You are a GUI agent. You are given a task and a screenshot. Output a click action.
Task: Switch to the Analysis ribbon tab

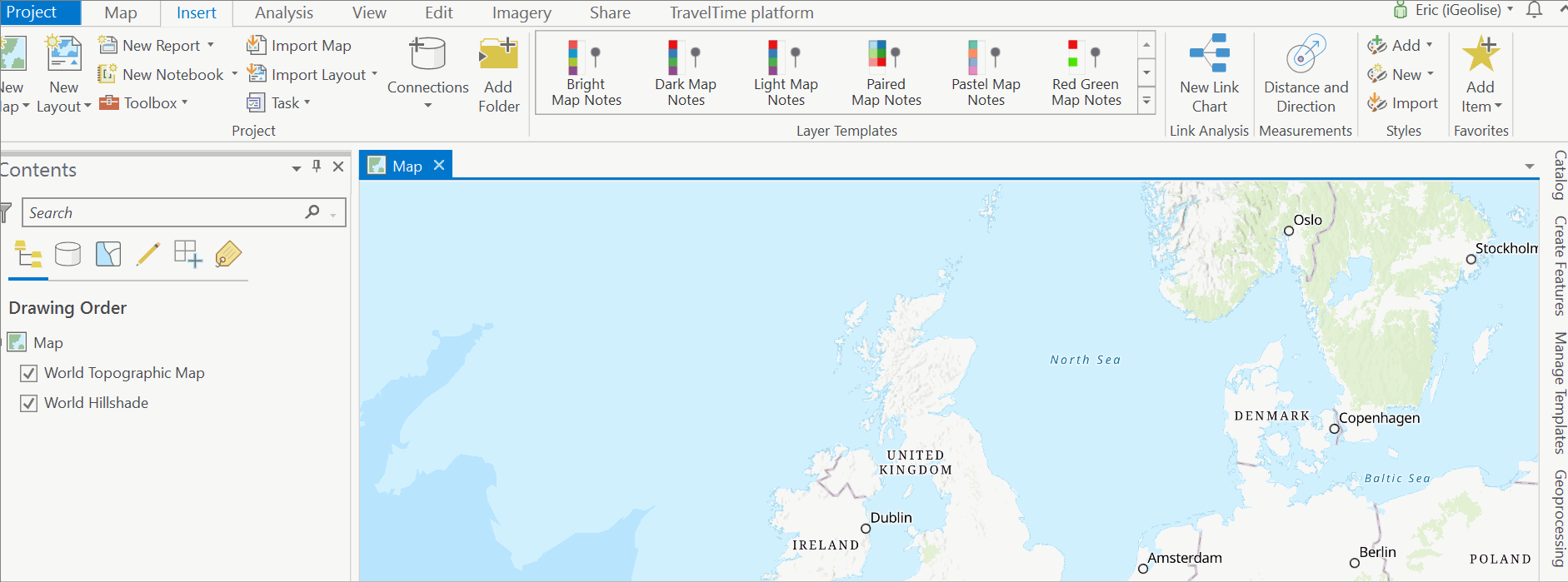(x=284, y=13)
